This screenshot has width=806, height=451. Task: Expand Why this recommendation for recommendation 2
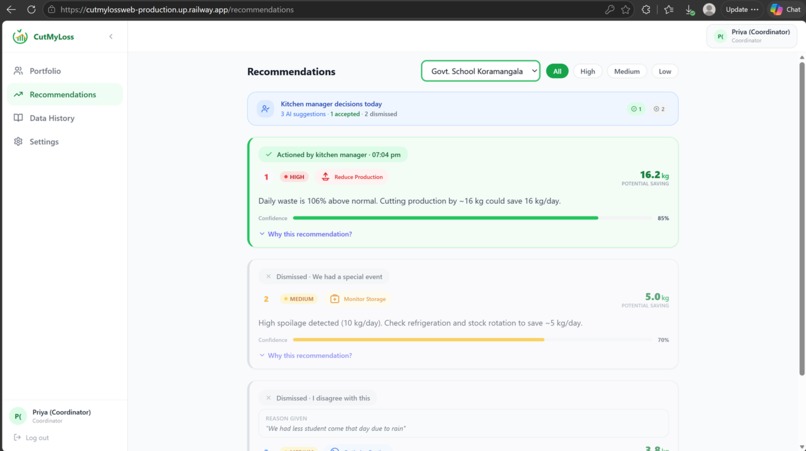click(x=305, y=355)
